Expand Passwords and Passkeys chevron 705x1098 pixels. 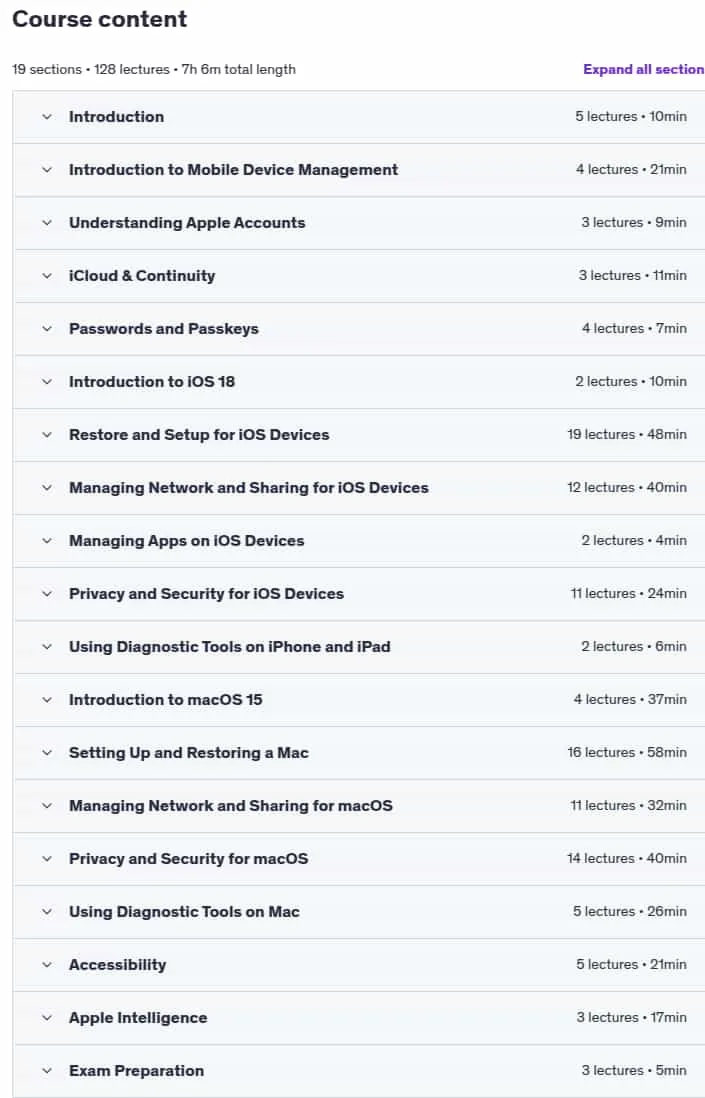pyautogui.click(x=47, y=328)
